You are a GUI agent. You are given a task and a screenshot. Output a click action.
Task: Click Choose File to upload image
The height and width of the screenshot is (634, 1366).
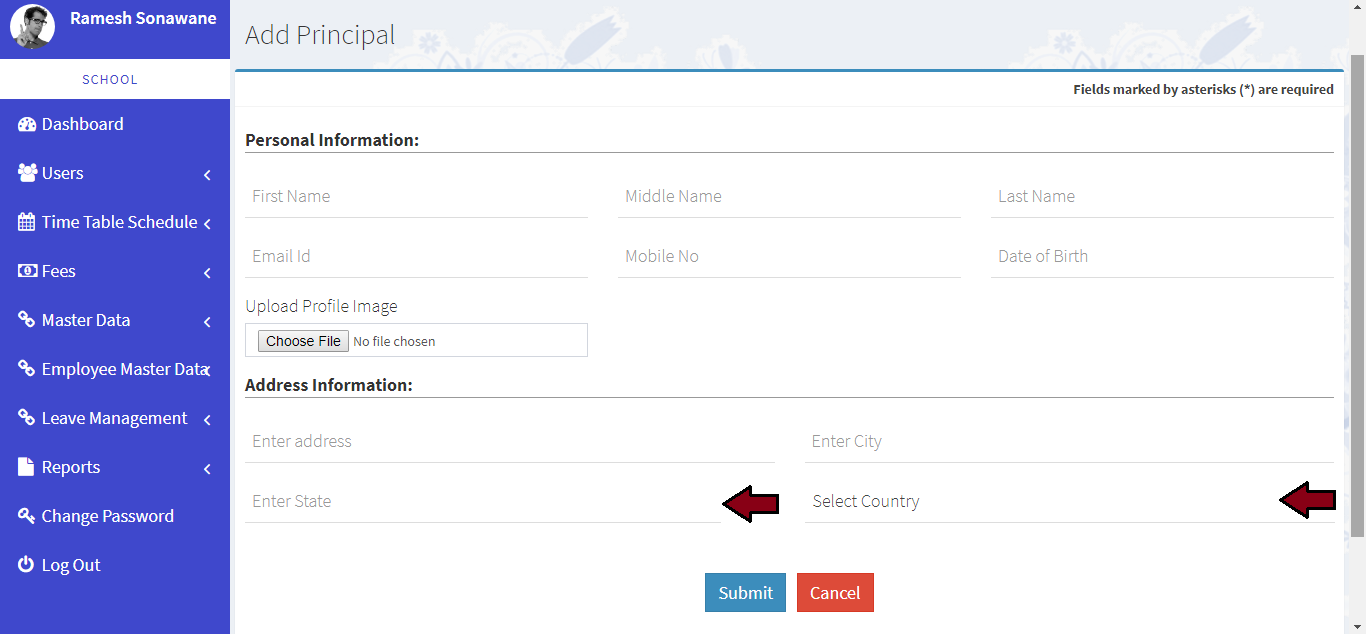303,341
